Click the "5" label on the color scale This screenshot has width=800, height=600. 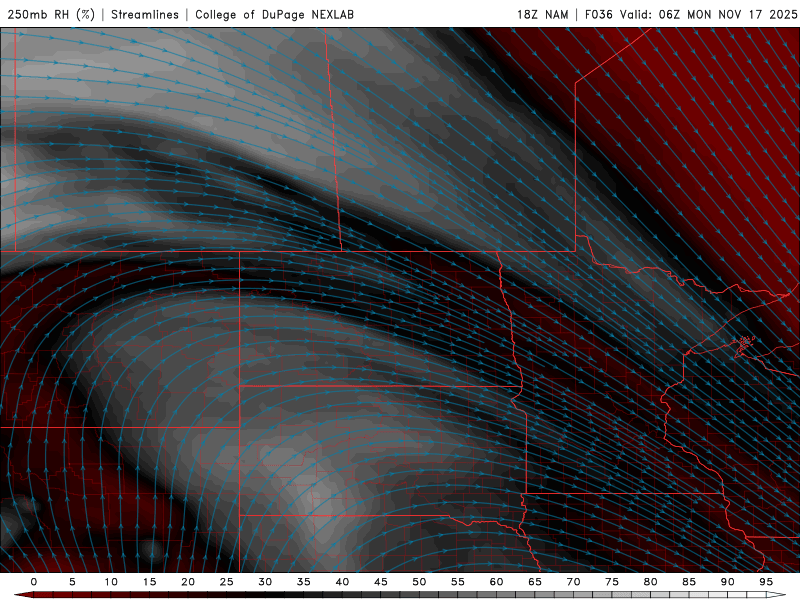pos(72,582)
